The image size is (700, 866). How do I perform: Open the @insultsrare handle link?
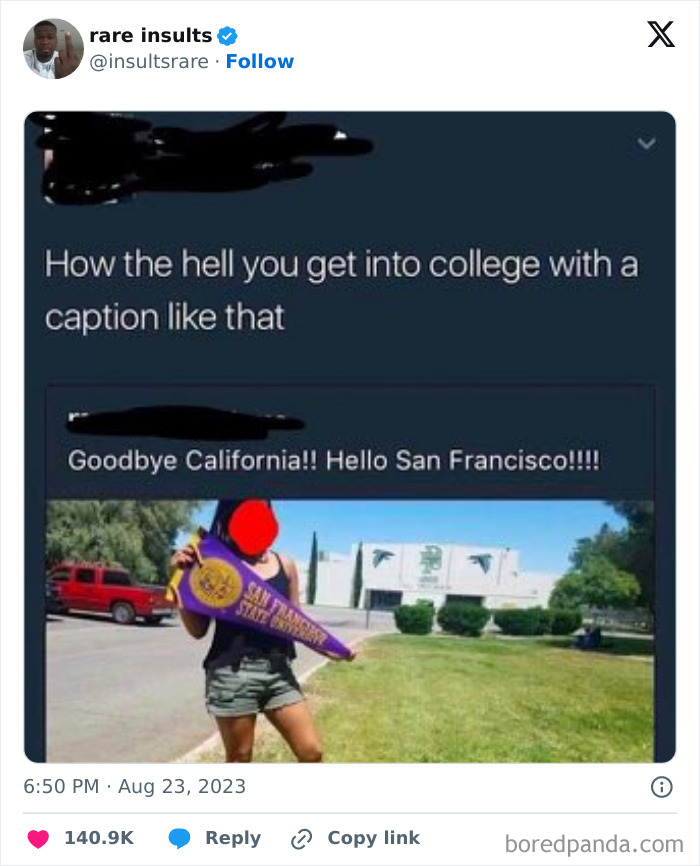tap(149, 61)
